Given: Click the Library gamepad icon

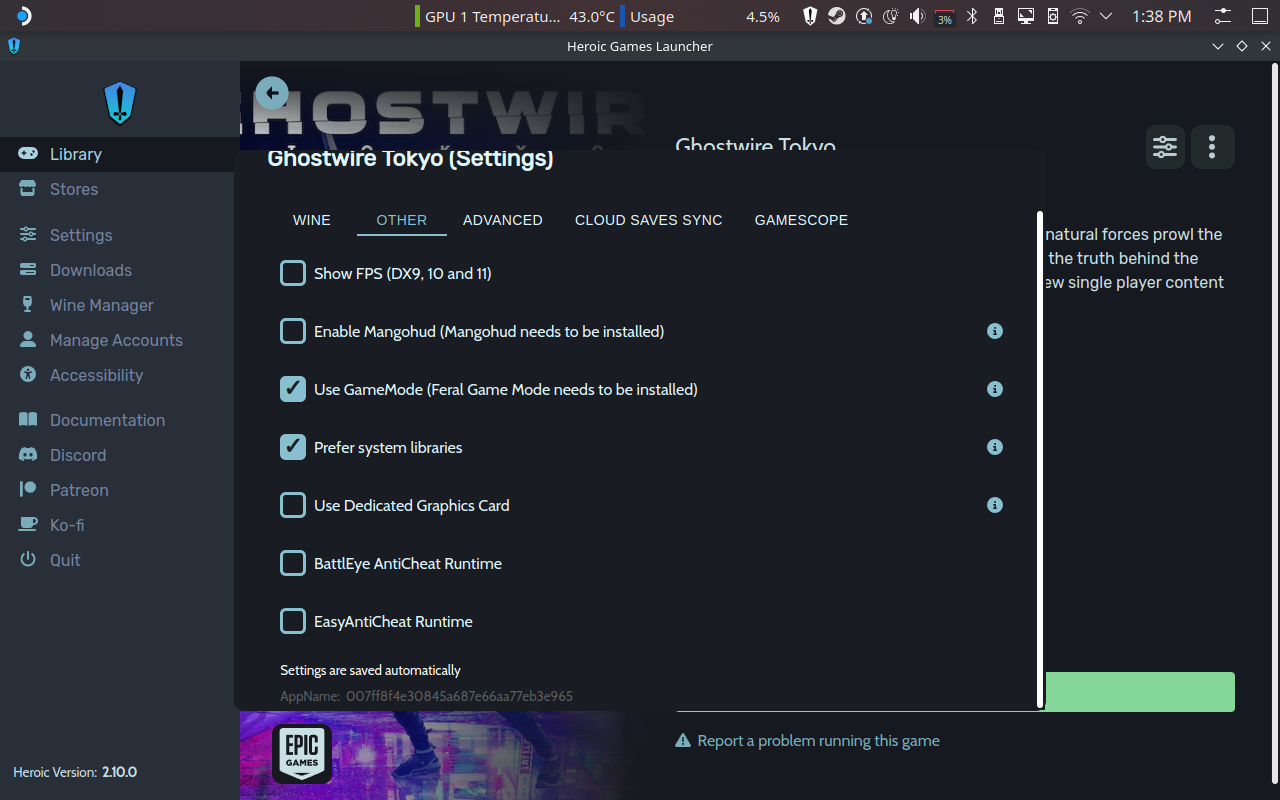Looking at the screenshot, I should point(28,154).
